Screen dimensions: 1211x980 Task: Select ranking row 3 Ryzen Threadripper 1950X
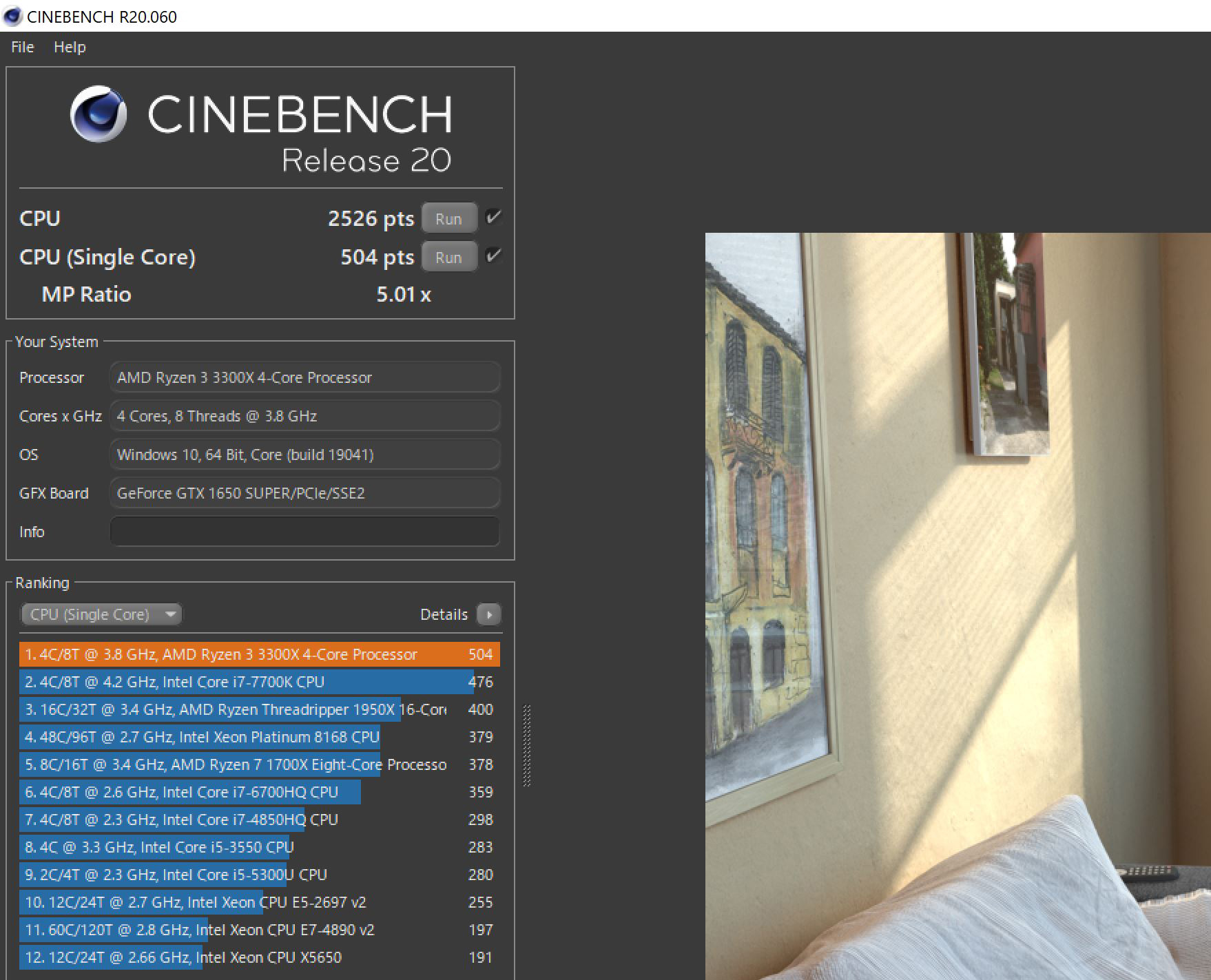click(x=260, y=709)
